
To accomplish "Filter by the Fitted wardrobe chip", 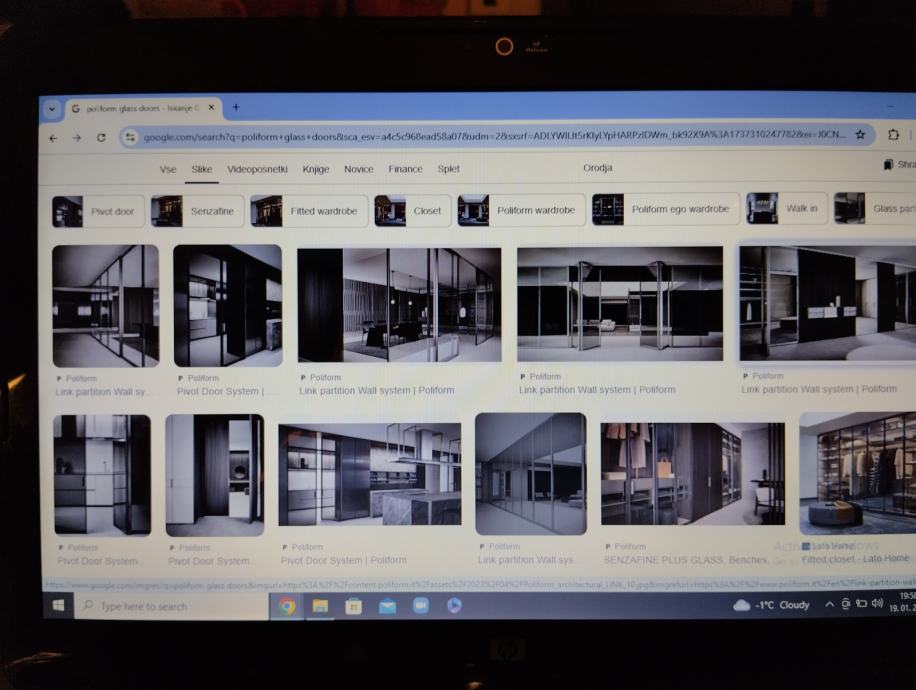I will pos(309,211).
